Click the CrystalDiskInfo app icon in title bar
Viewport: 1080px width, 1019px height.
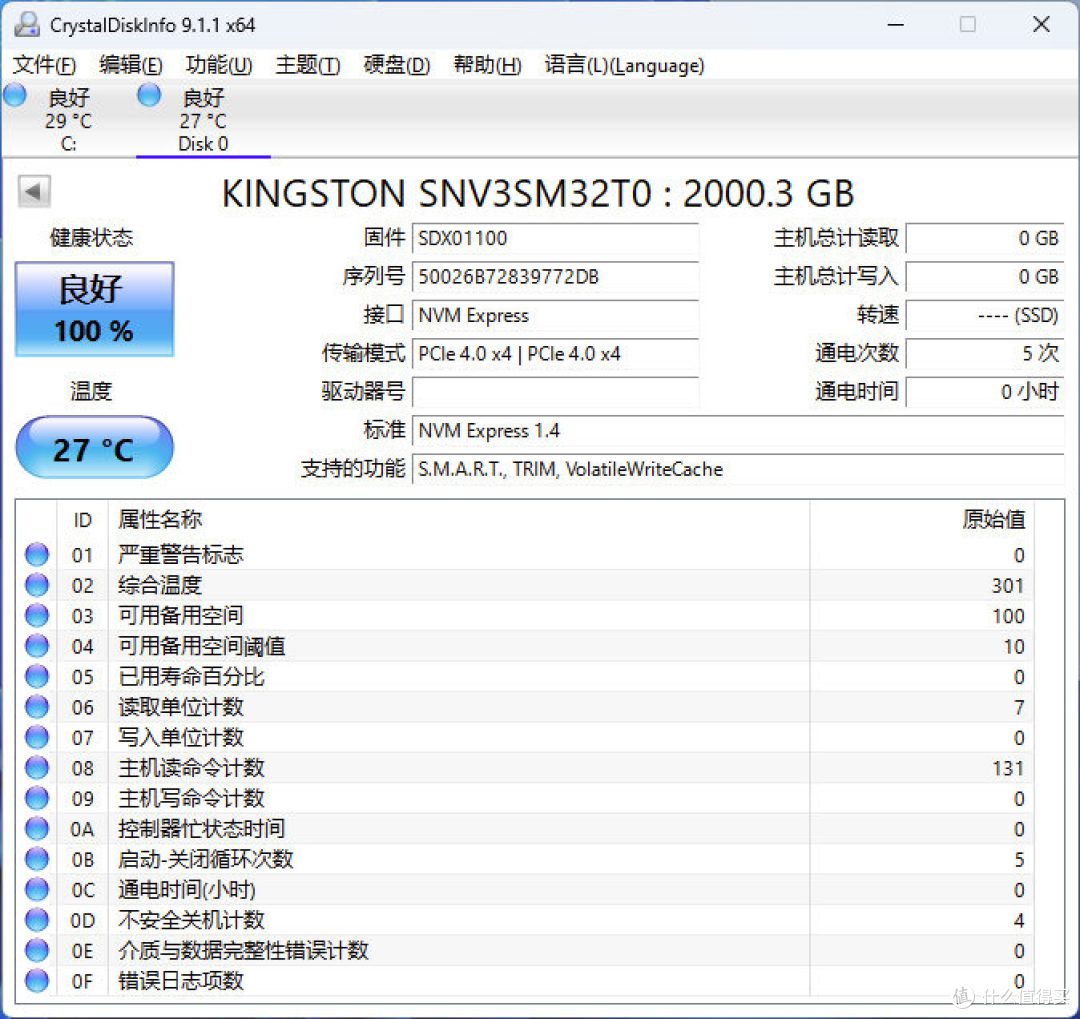coord(27,24)
